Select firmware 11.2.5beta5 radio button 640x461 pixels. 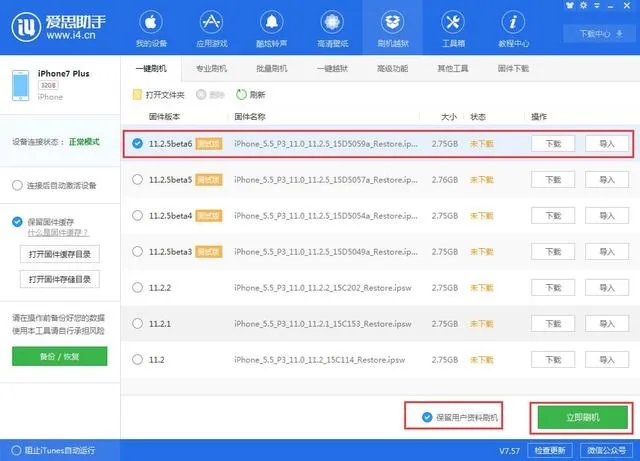(138, 179)
